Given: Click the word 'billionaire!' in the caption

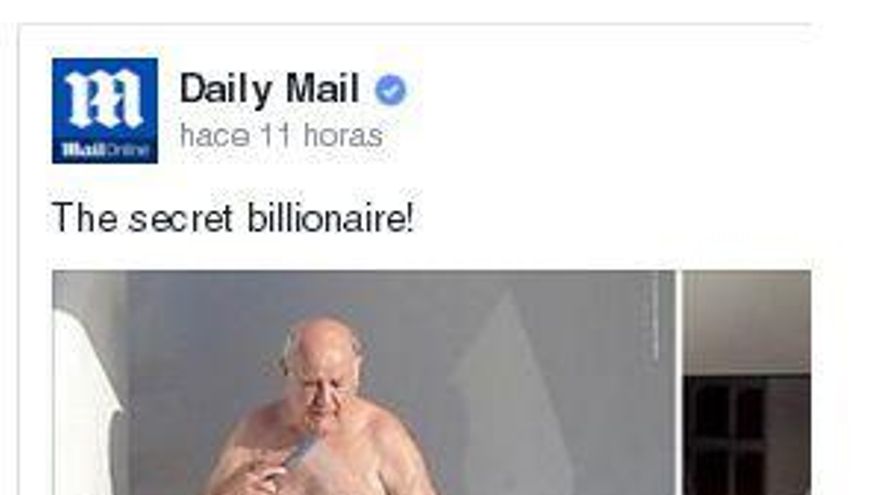Looking at the screenshot, I should (331, 218).
